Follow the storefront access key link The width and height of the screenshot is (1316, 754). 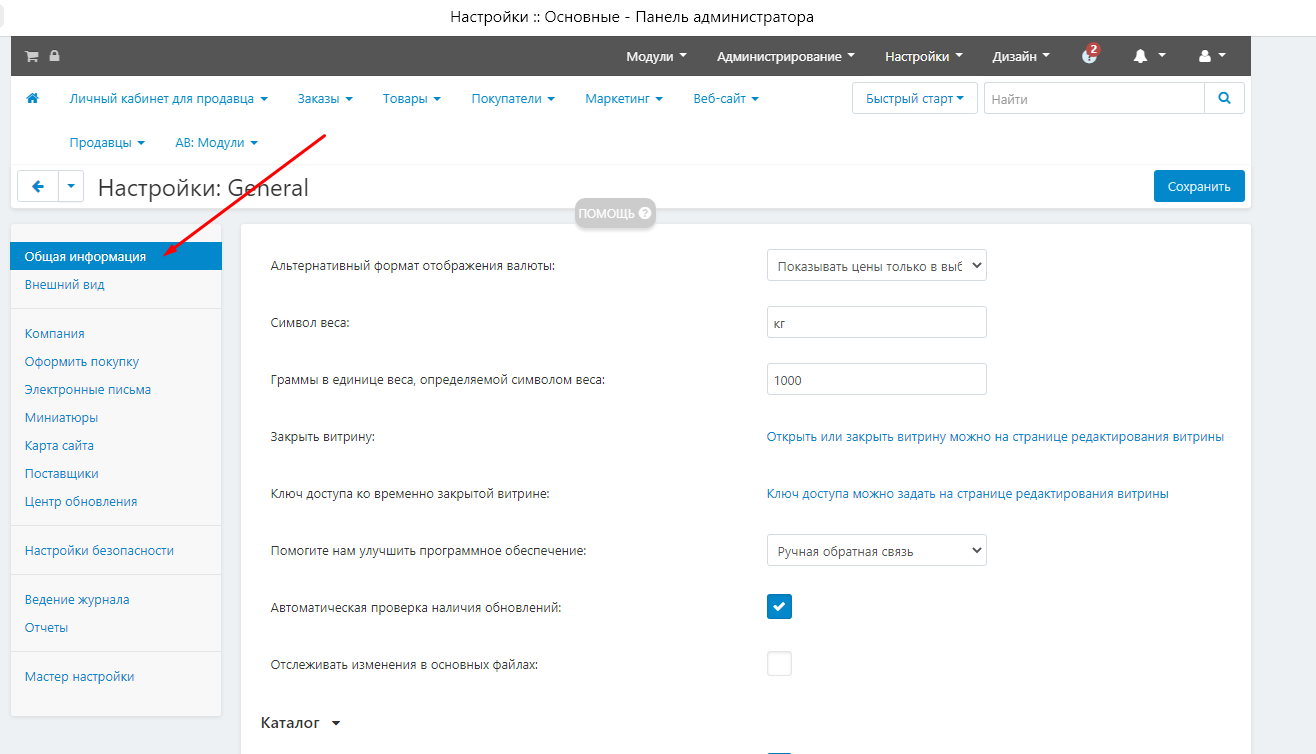968,494
